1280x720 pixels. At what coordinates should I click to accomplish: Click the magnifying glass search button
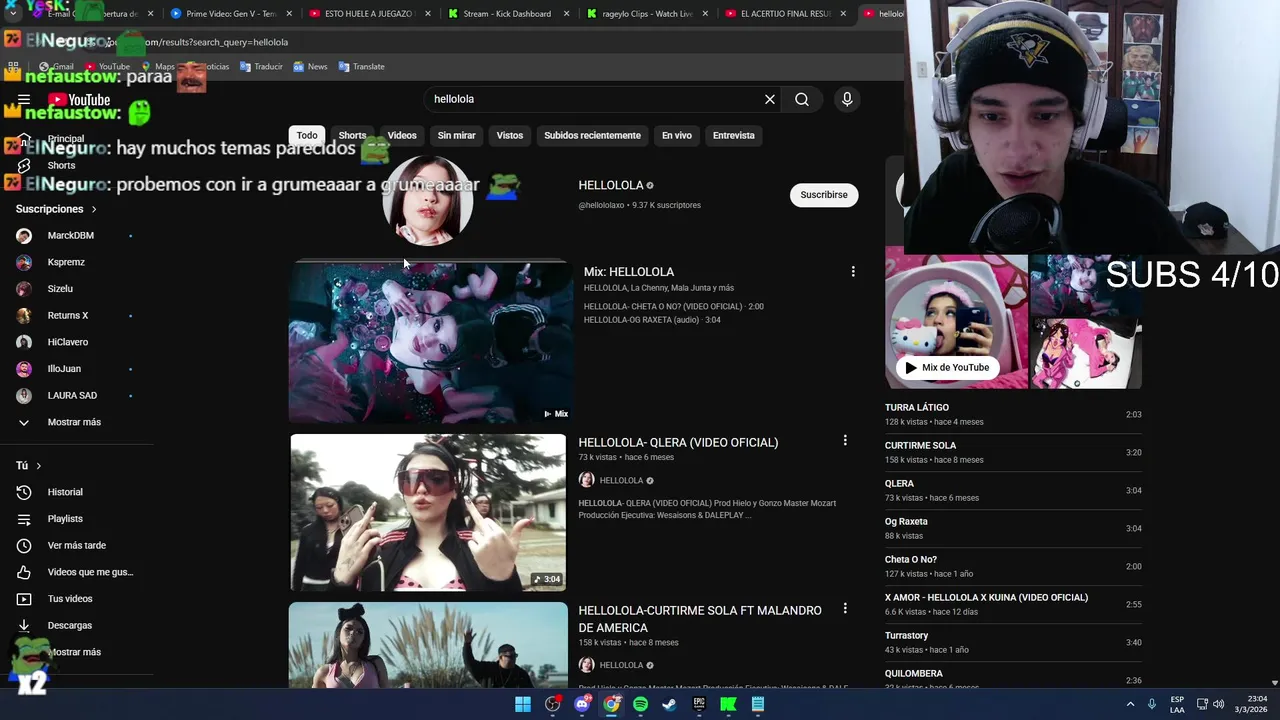click(802, 99)
